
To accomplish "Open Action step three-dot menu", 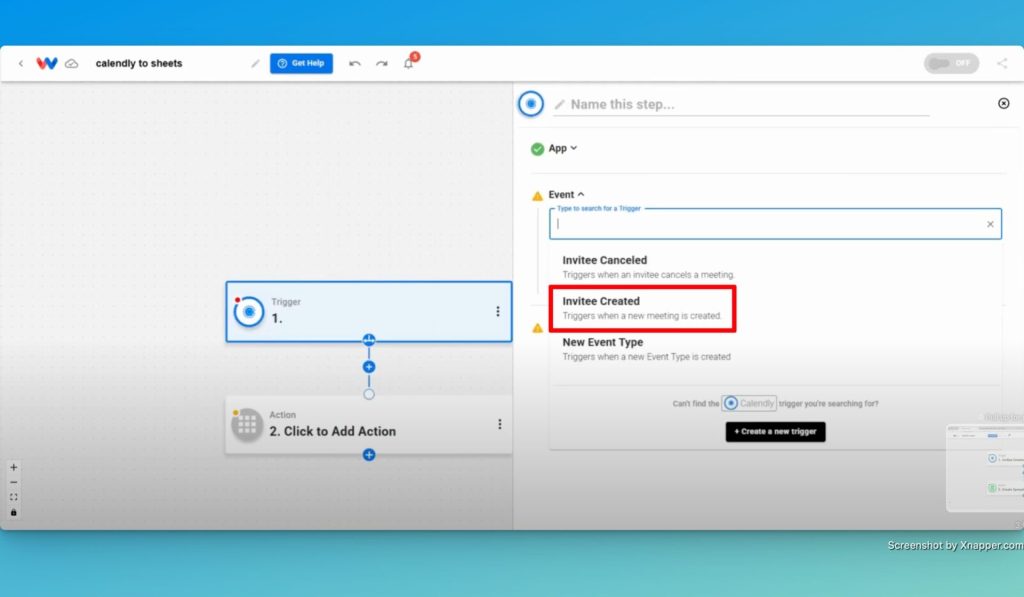I will 500,425.
